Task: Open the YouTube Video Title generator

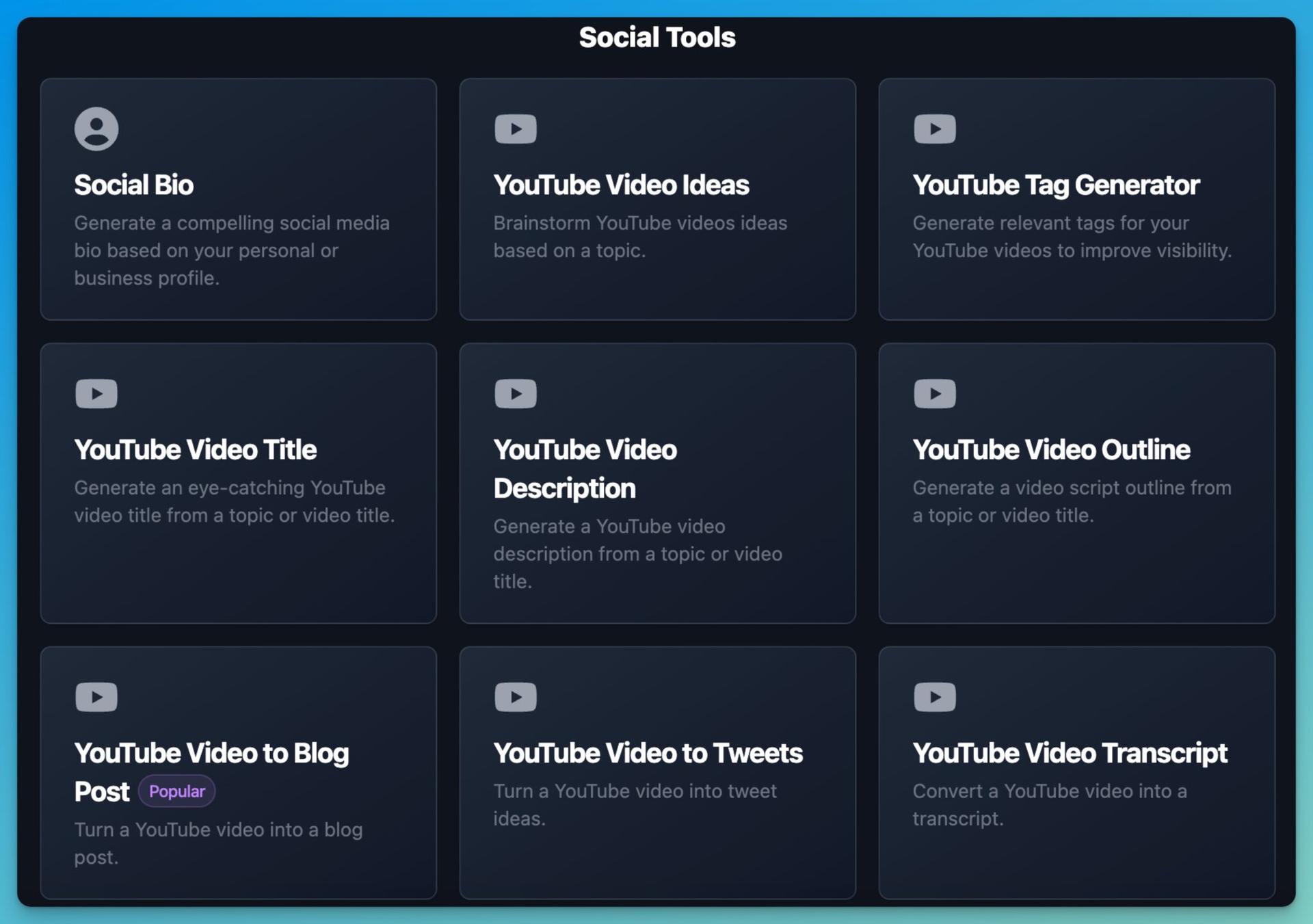Action: tap(239, 482)
